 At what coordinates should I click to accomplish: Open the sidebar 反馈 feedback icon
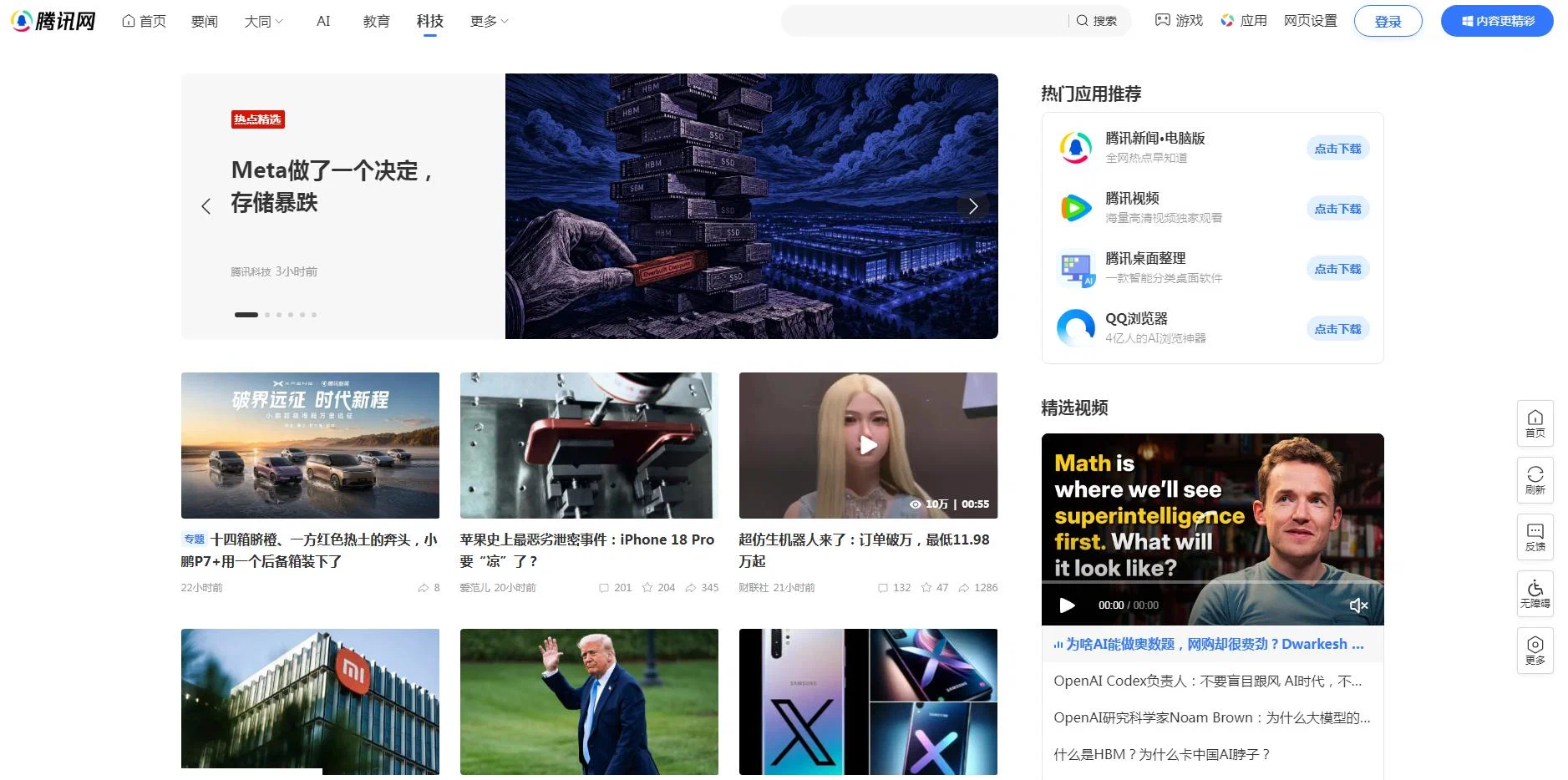coord(1535,537)
